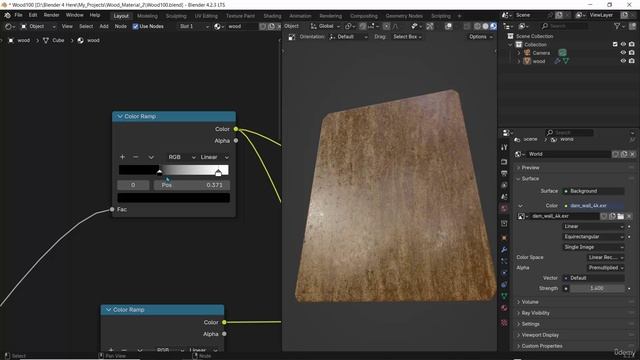This screenshot has height=360, width=640.
Task: Click the material sphere icon beside wood name
Action: (218, 27)
